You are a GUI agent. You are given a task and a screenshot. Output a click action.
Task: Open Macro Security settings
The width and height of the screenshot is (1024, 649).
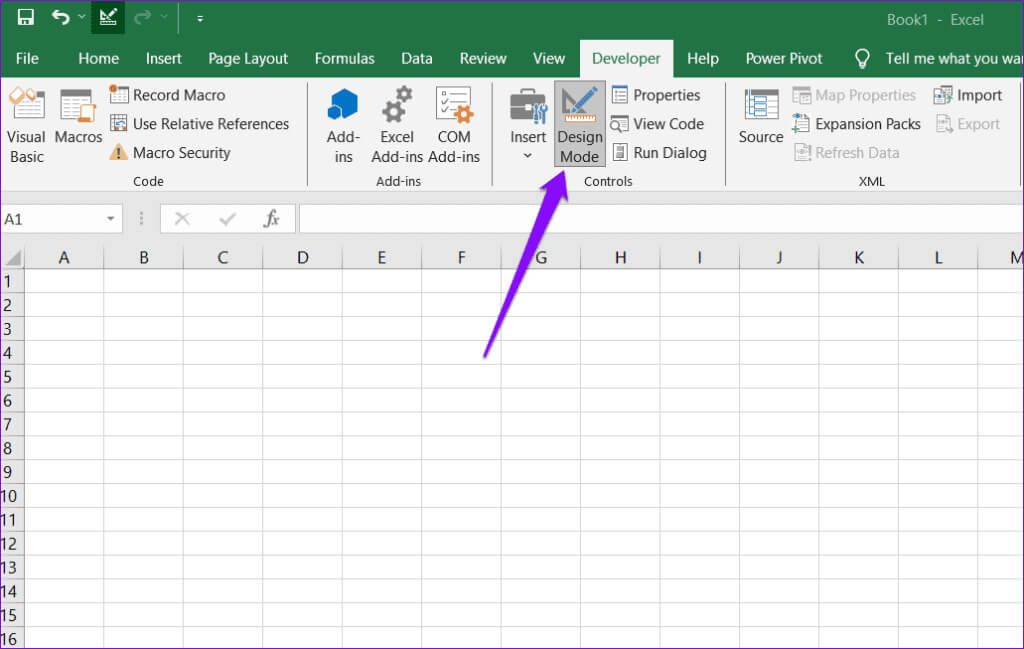click(170, 152)
